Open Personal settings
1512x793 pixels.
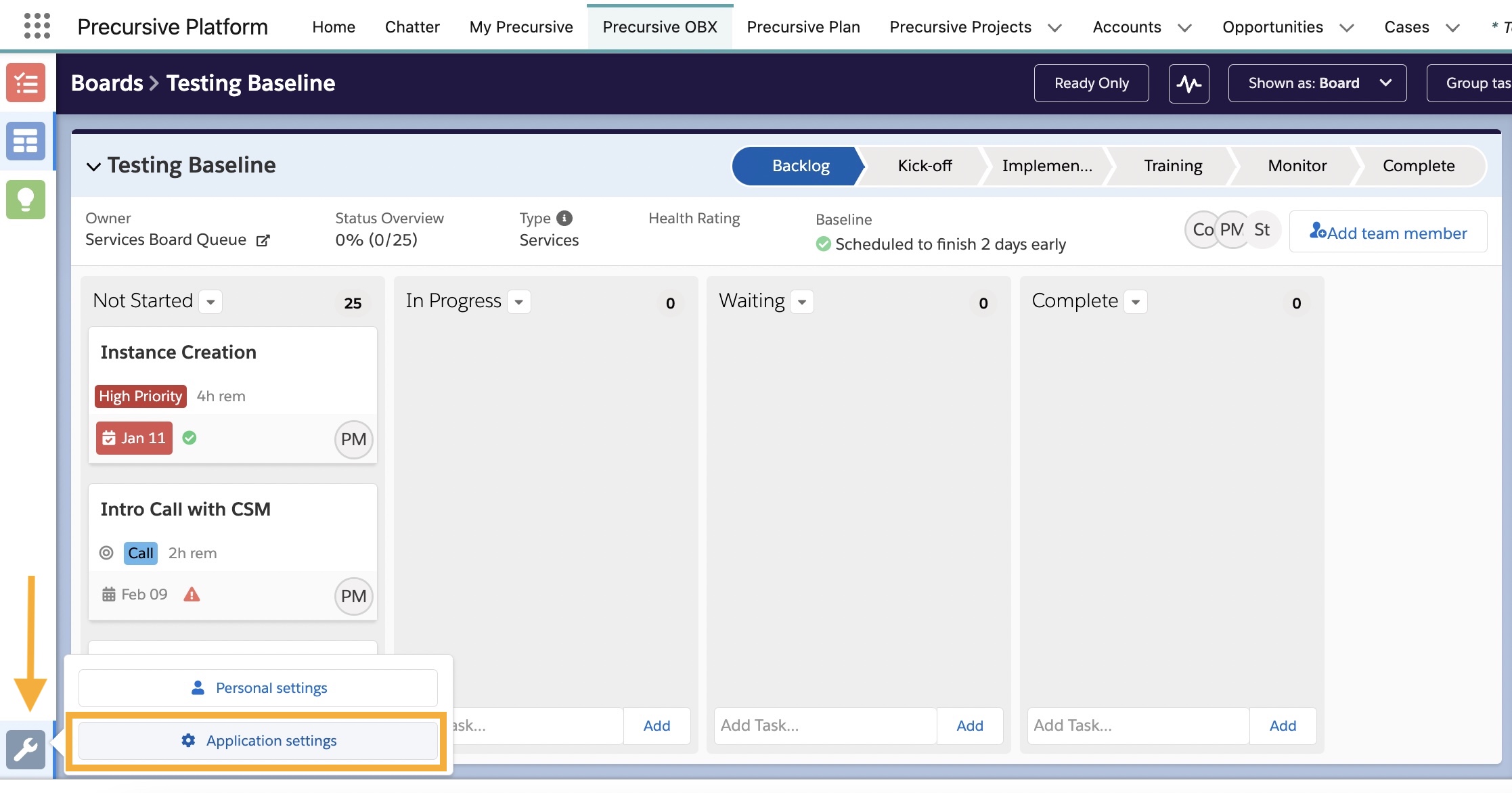[258, 688]
